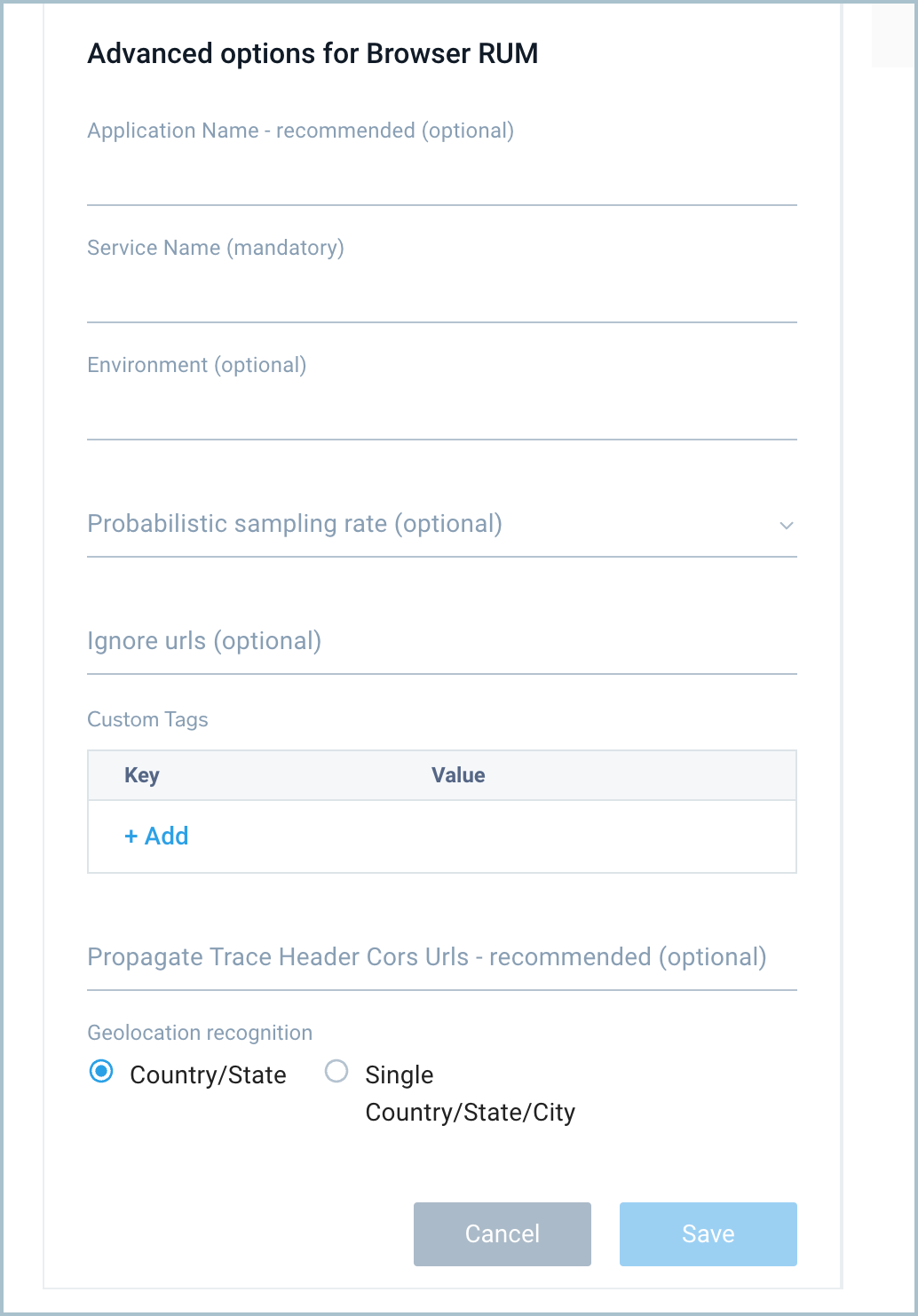Cancel the advanced options dialog
This screenshot has width=918, height=1316.
502,1233
